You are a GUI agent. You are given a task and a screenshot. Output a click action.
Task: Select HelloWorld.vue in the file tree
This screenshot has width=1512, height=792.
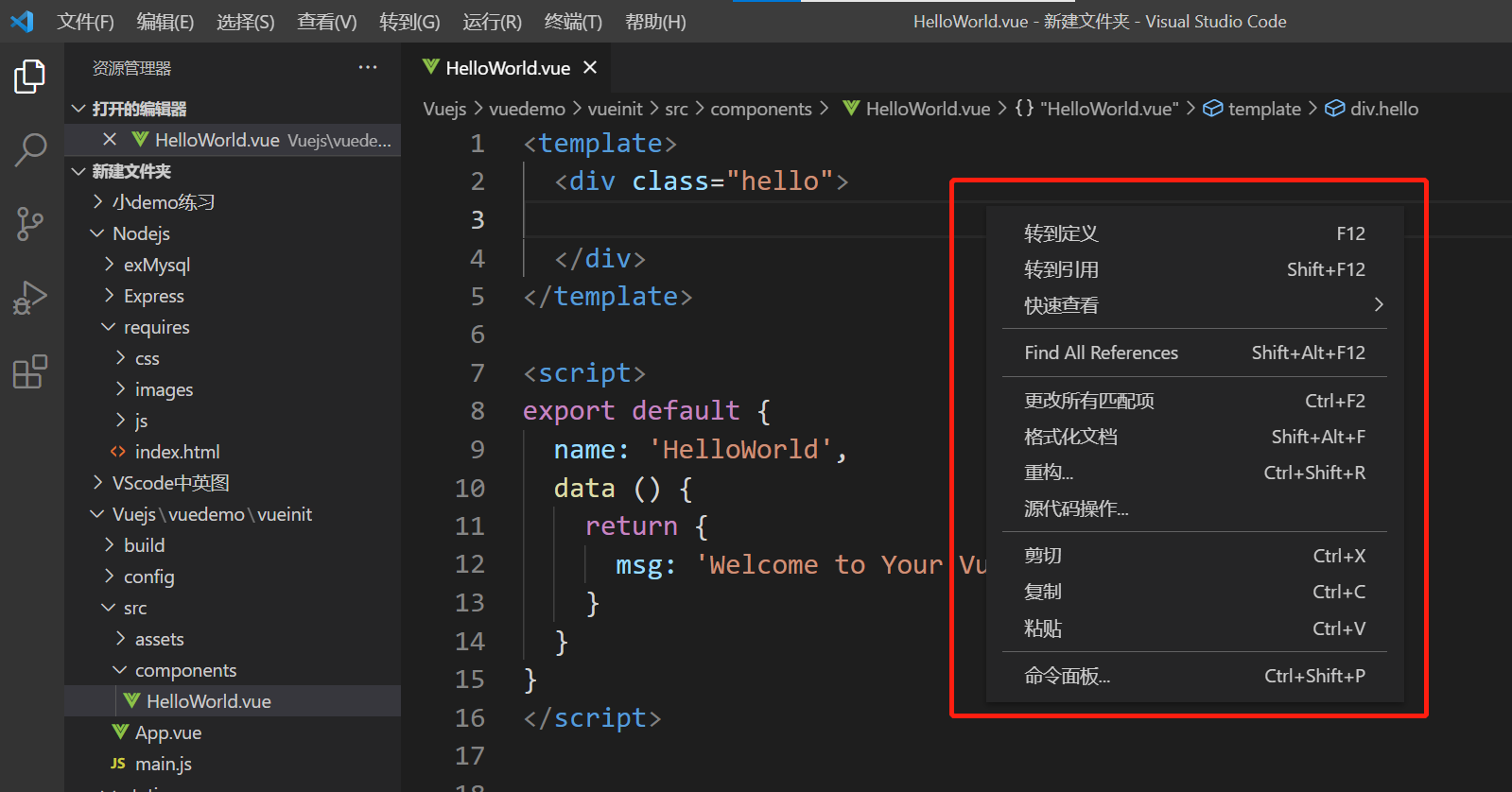233,701
